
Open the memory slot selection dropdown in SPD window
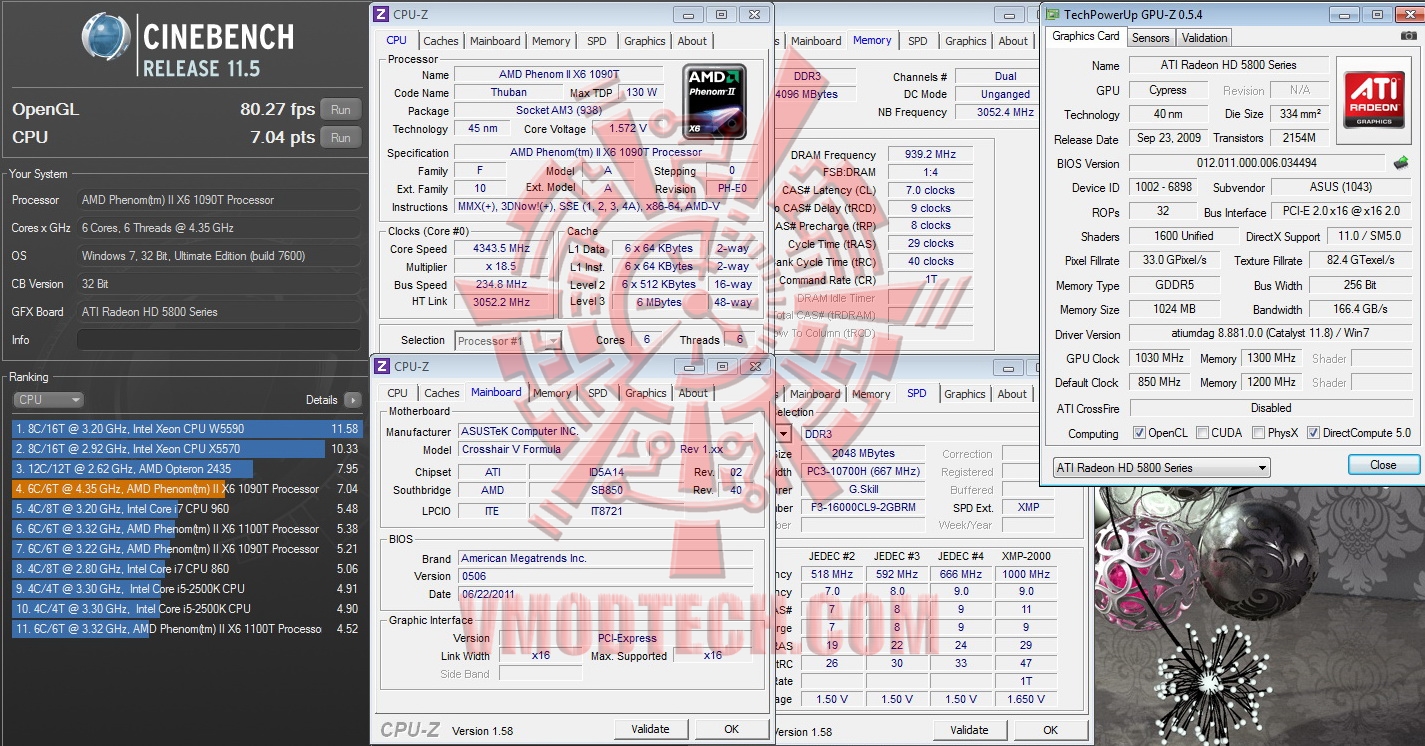(783, 434)
